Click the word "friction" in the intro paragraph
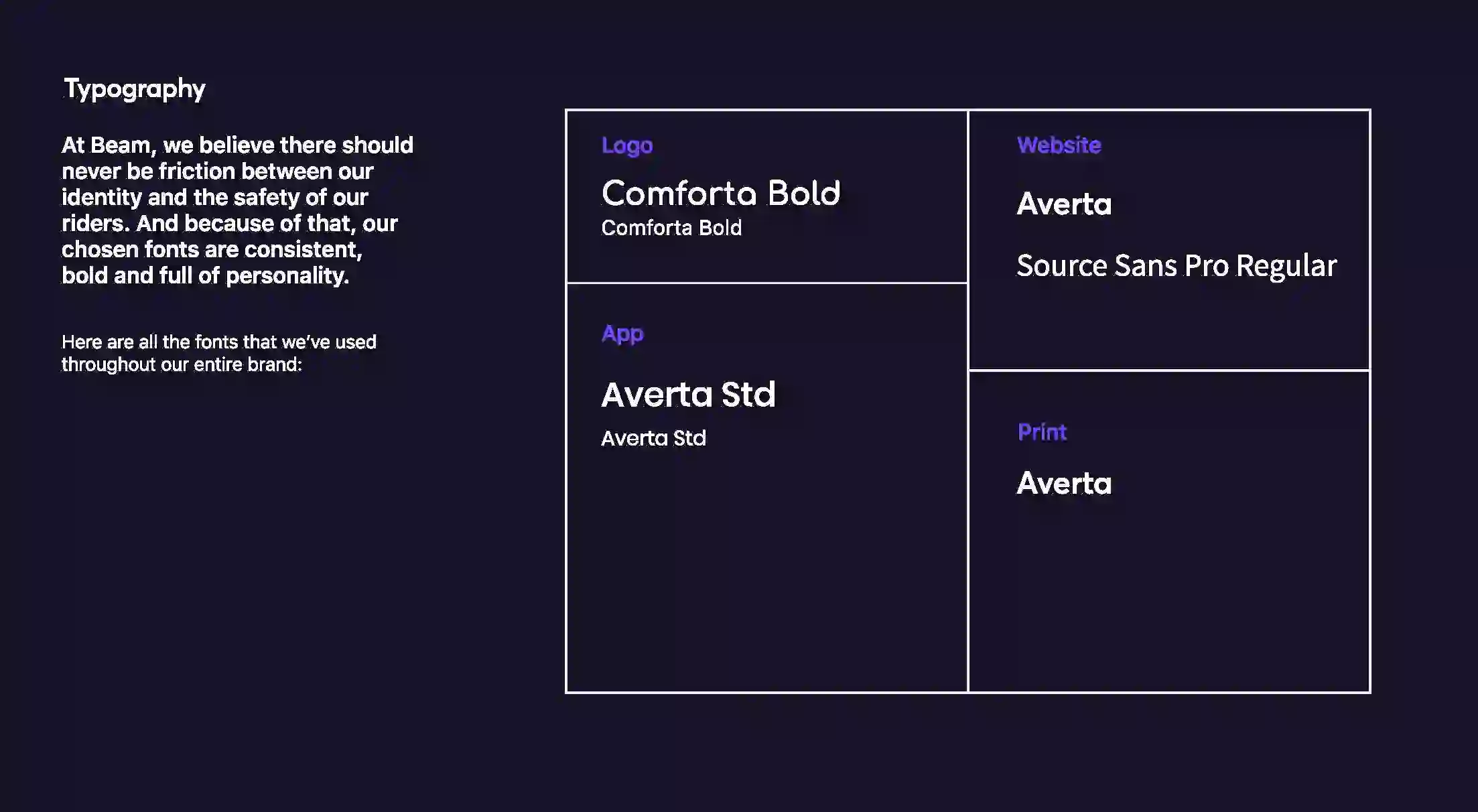Screen dimensions: 1478x812 click(x=196, y=172)
